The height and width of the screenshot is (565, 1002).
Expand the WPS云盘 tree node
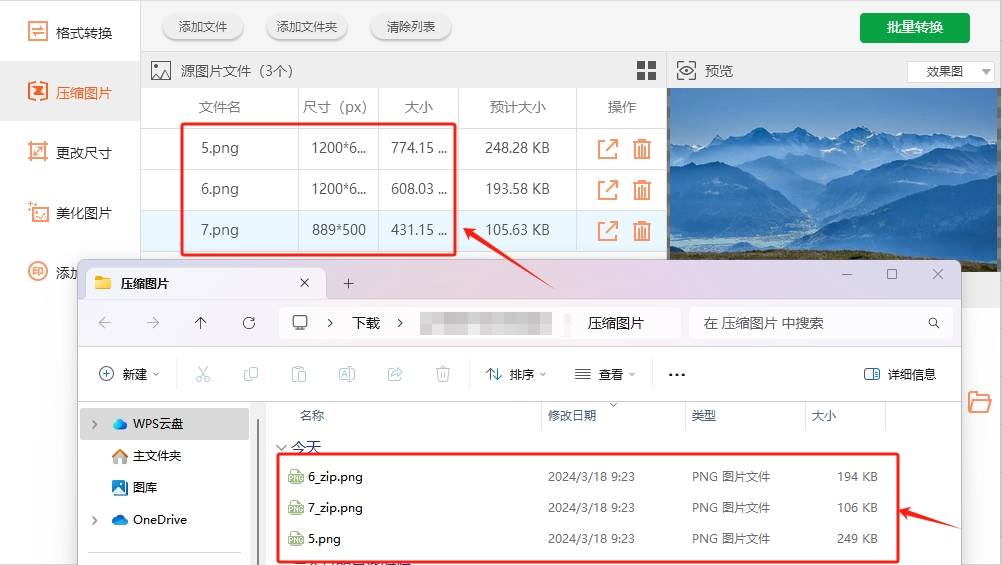tap(95, 424)
